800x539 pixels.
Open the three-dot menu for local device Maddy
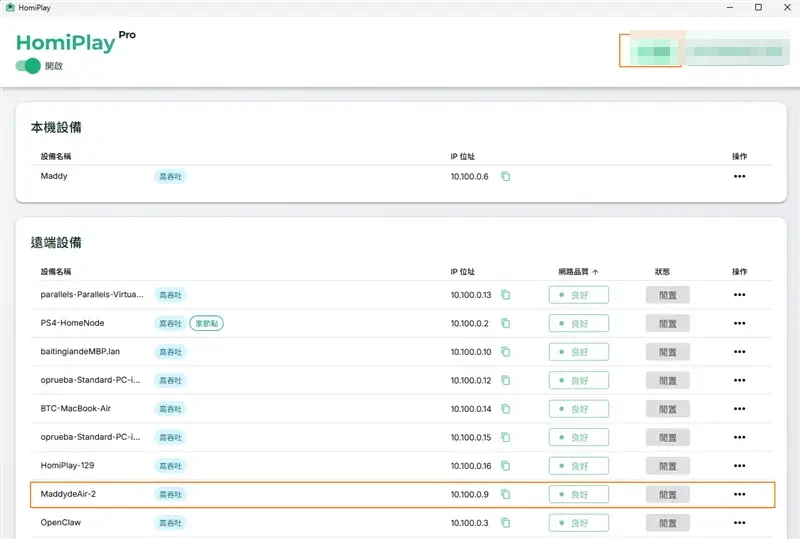point(739,176)
